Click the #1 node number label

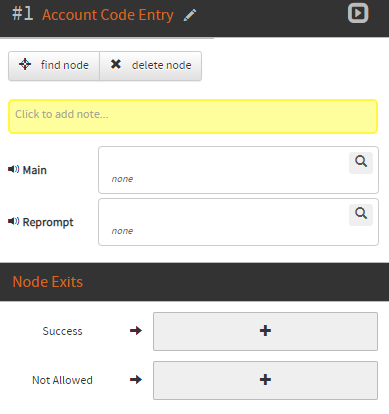[23, 14]
